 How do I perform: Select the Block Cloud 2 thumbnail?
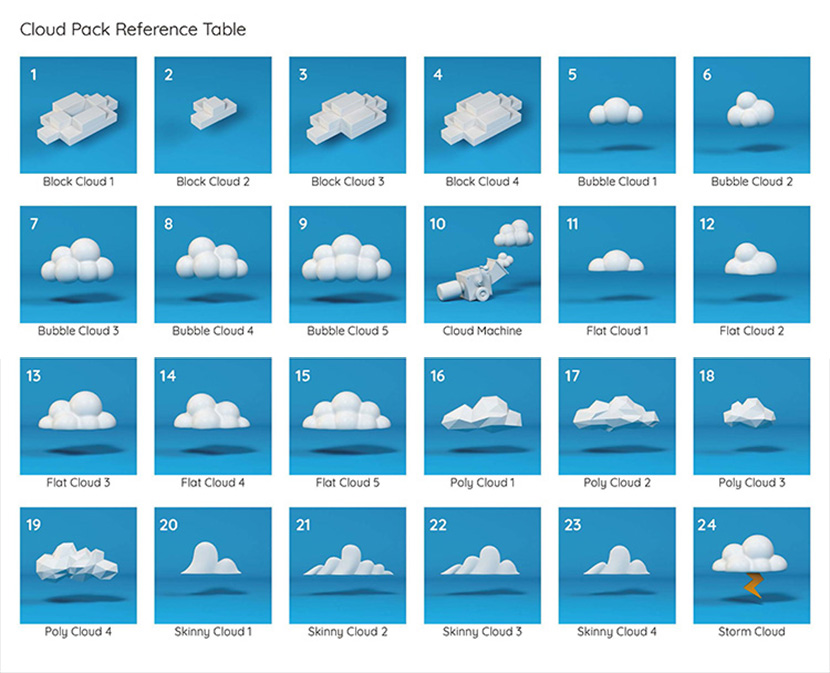pos(213,115)
